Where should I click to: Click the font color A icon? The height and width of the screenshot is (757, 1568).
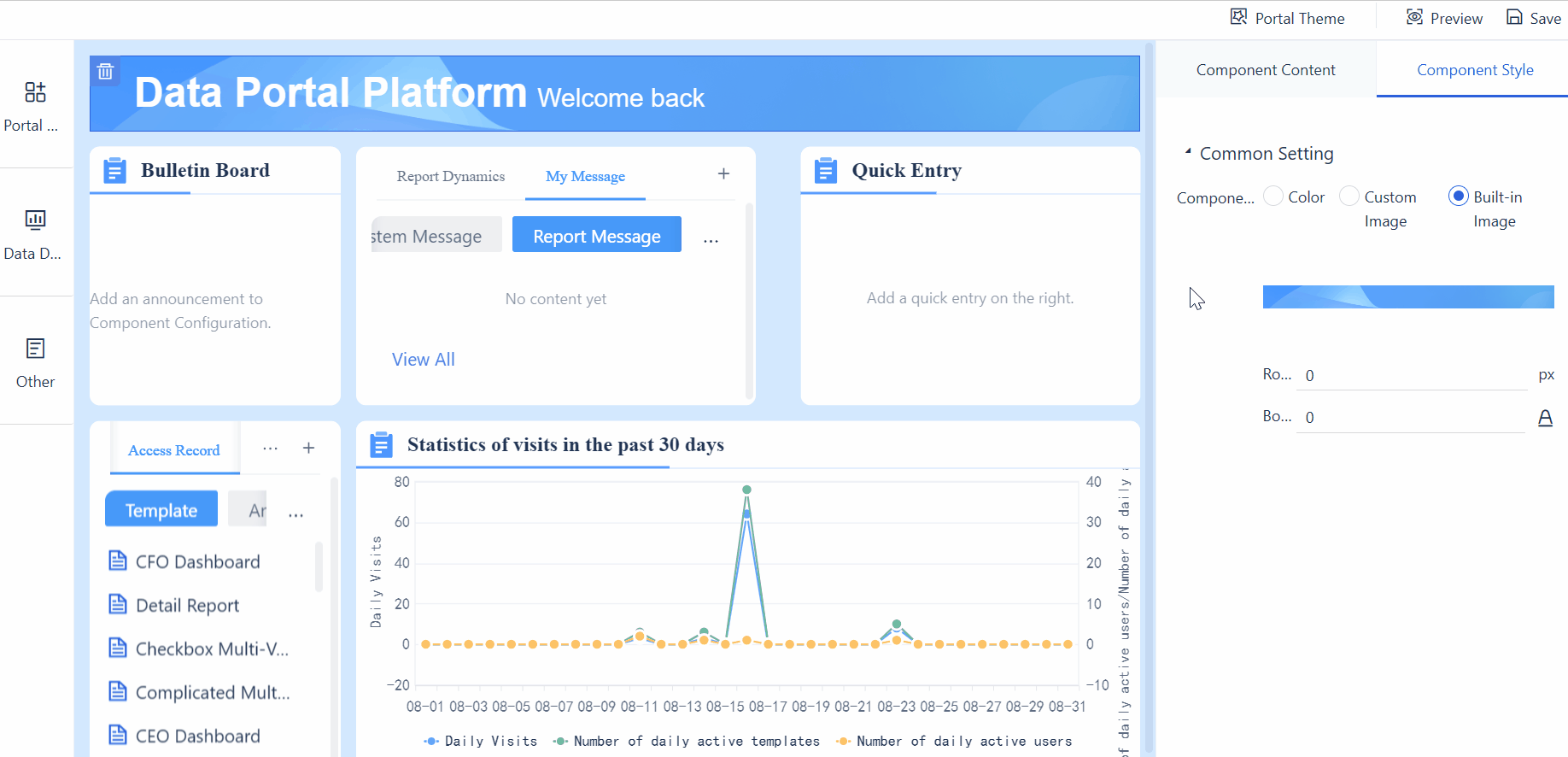[1545, 418]
